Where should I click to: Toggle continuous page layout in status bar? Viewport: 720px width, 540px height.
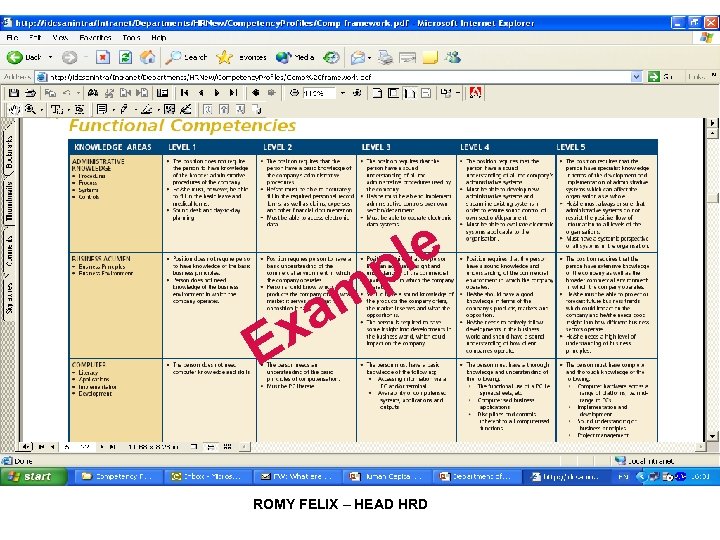[211, 446]
